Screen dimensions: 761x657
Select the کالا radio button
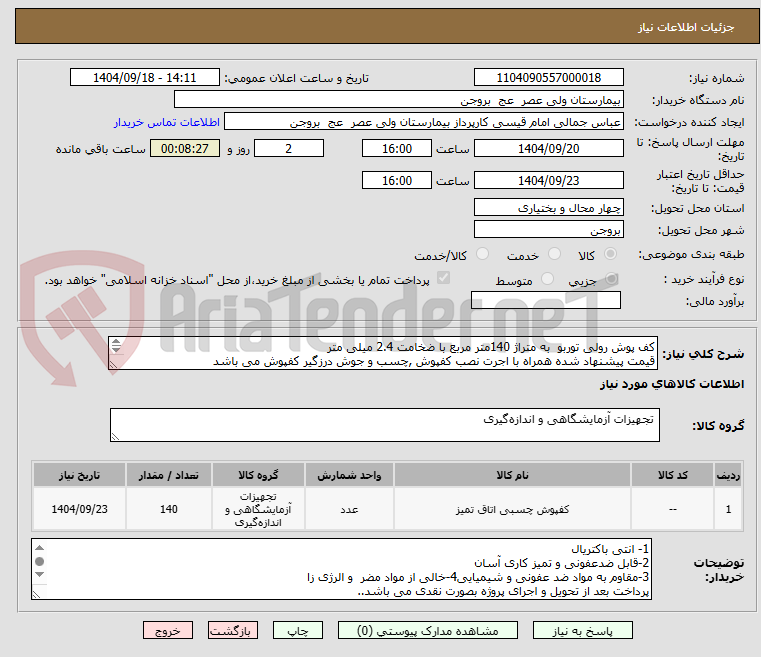coord(610,254)
